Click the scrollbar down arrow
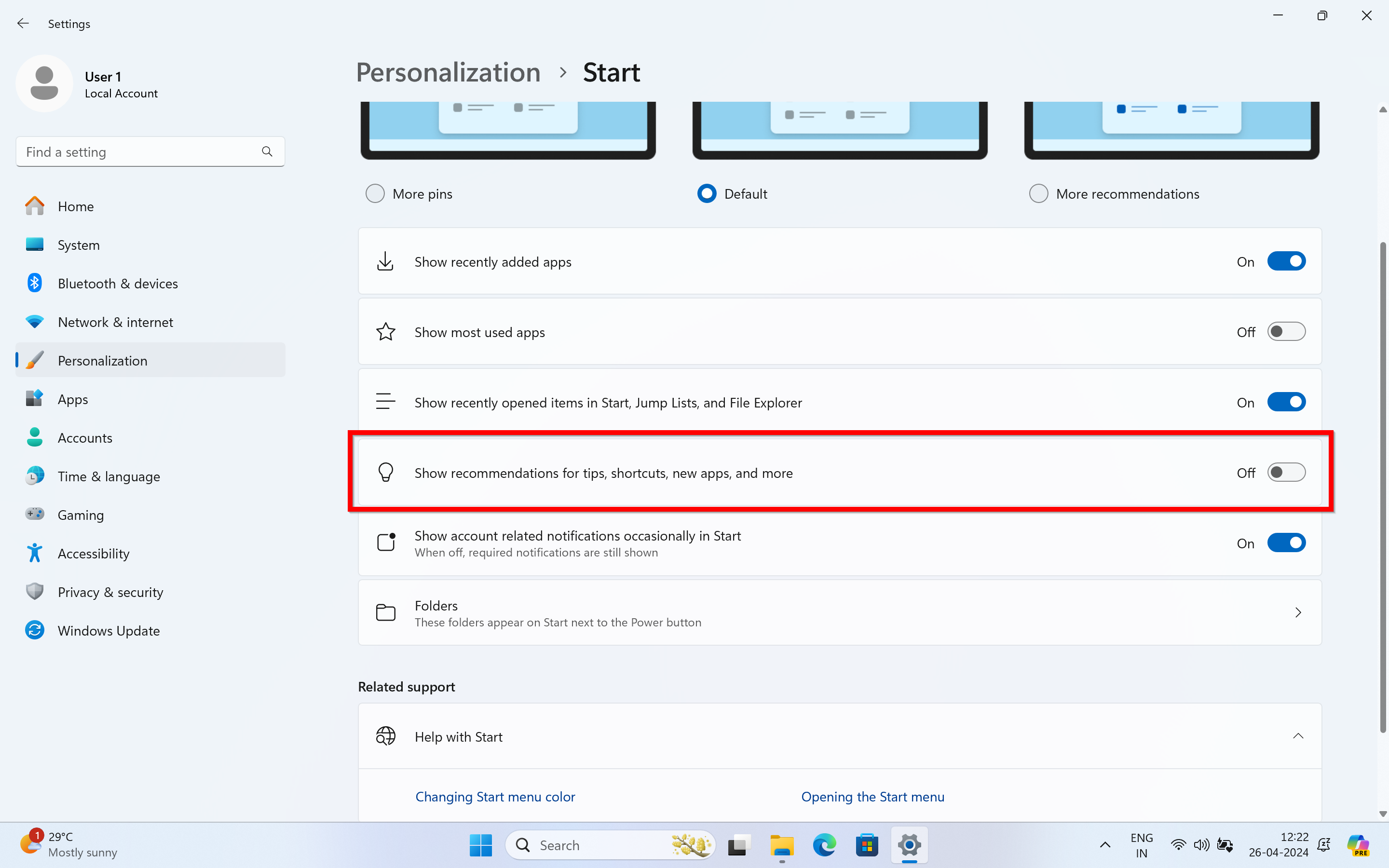 [x=1382, y=814]
